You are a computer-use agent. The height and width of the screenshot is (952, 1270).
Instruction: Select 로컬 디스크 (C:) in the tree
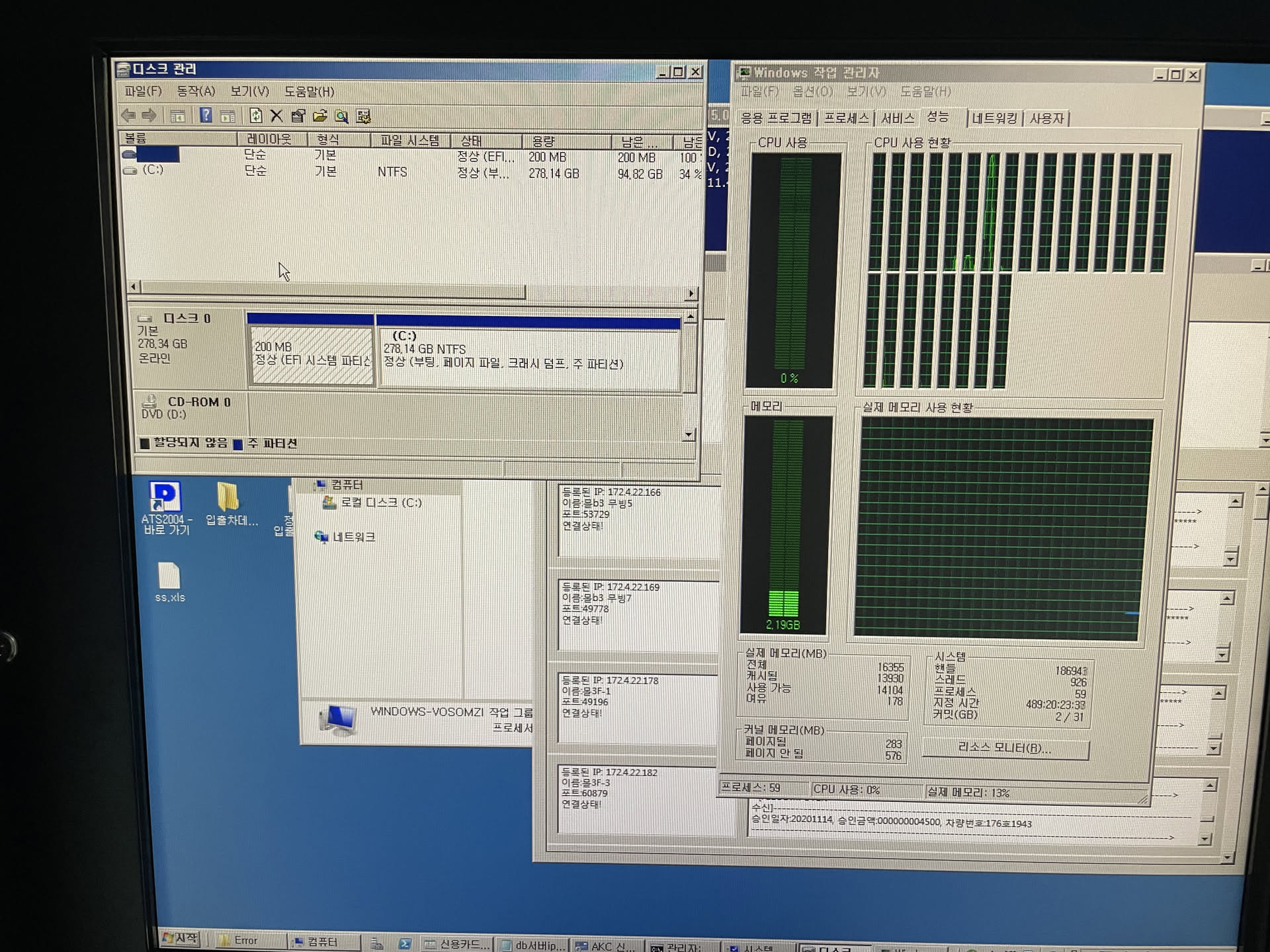click(x=380, y=502)
